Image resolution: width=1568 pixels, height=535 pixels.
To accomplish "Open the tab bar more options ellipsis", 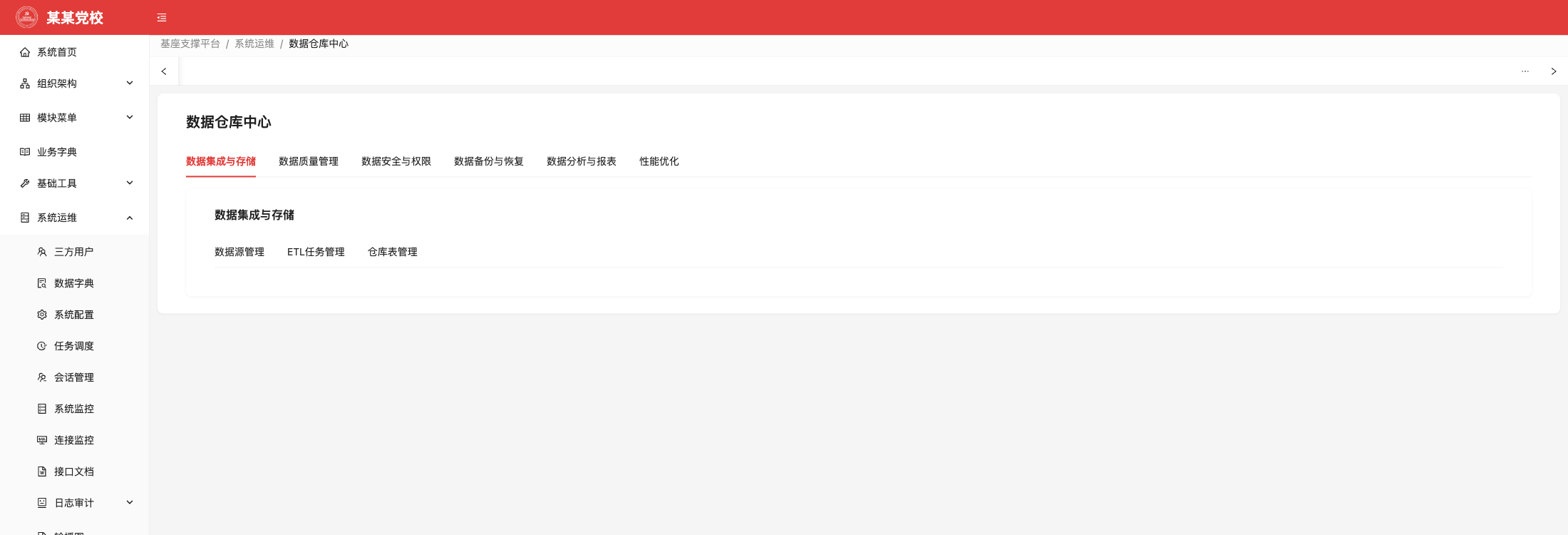I will [1525, 71].
